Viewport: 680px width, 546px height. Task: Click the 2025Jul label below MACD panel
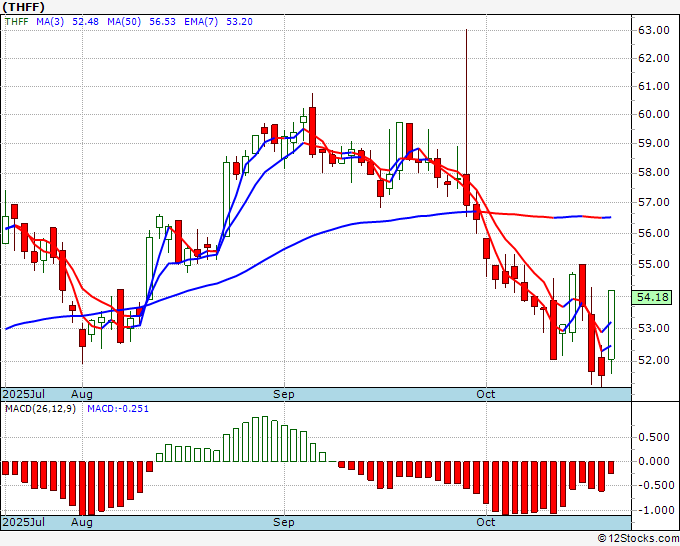pyautogui.click(x=24, y=522)
